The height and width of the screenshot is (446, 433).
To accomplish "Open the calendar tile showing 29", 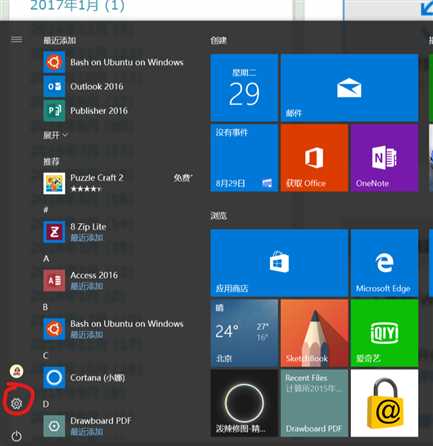I will (x=244, y=88).
